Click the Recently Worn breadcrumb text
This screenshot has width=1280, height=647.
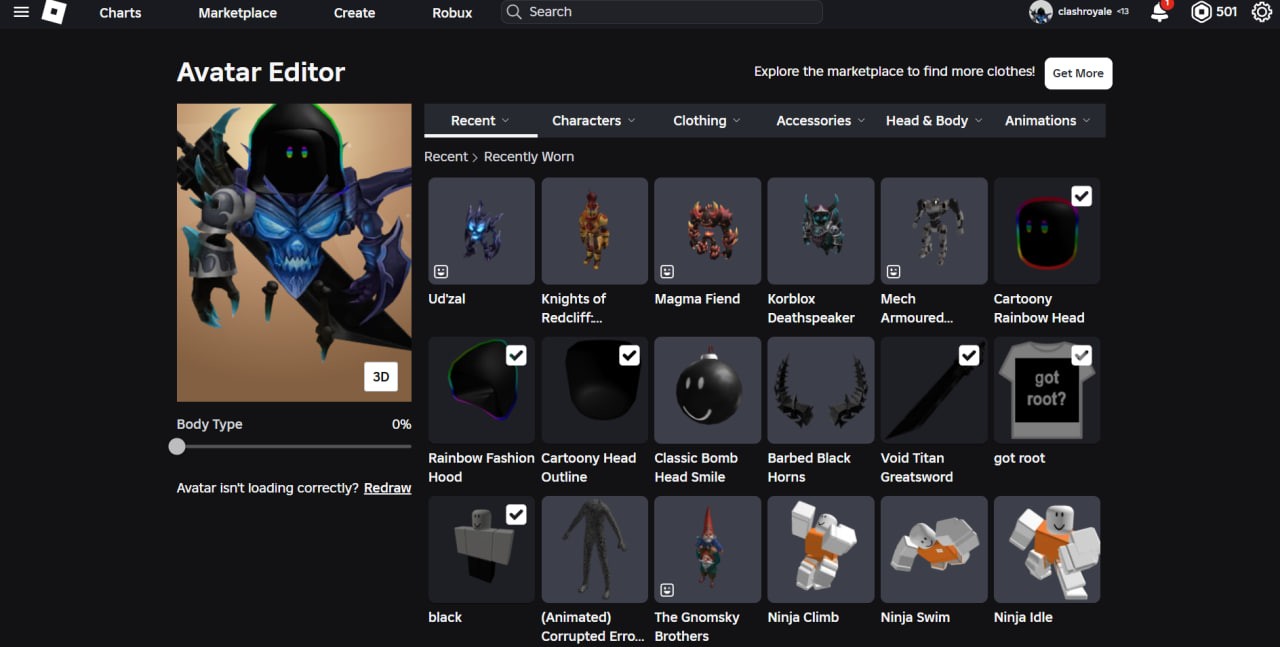tap(529, 156)
